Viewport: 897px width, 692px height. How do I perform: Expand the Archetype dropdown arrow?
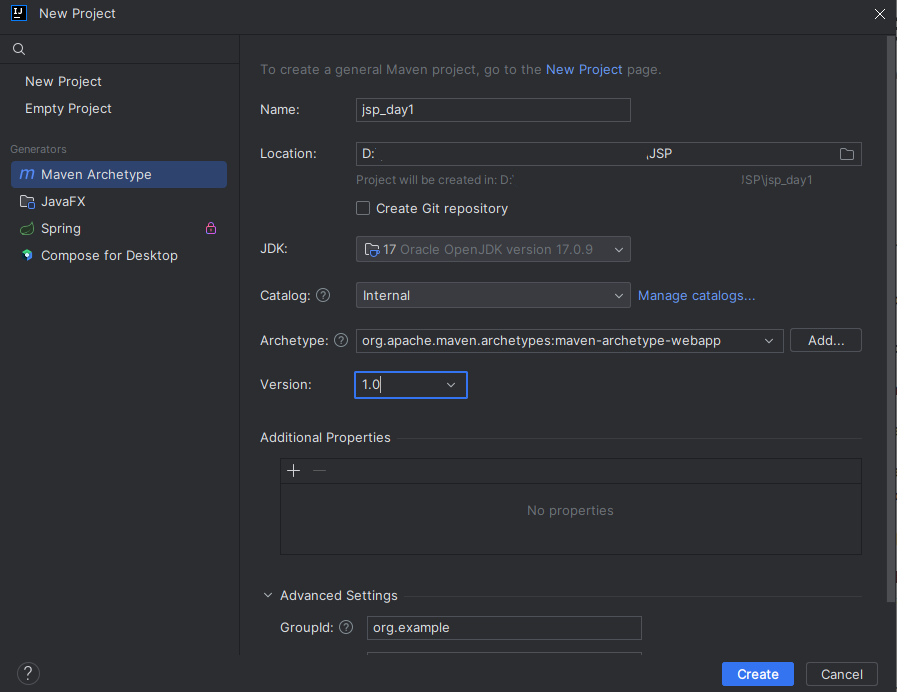(769, 341)
